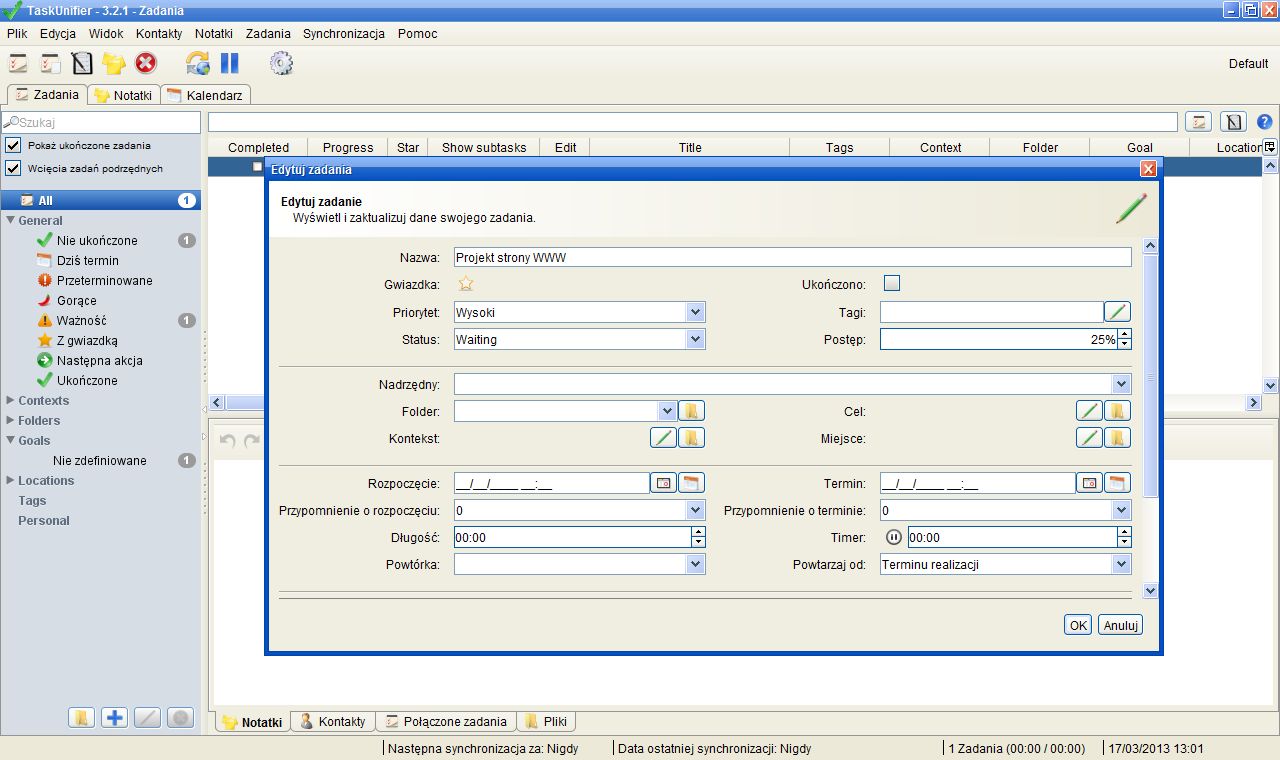
Task: Click the pencil edit icon beside Tagi
Action: [1117, 311]
